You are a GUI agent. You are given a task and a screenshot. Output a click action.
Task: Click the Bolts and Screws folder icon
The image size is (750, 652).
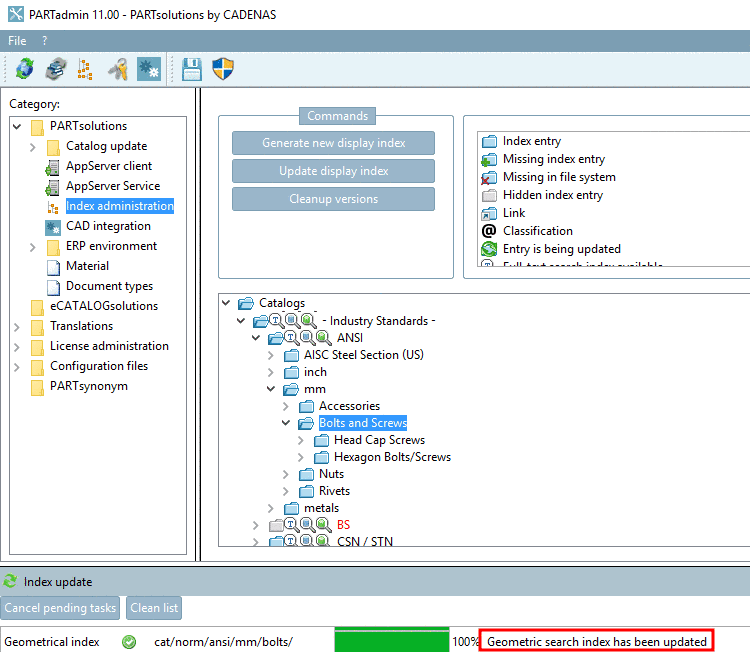[x=306, y=423]
